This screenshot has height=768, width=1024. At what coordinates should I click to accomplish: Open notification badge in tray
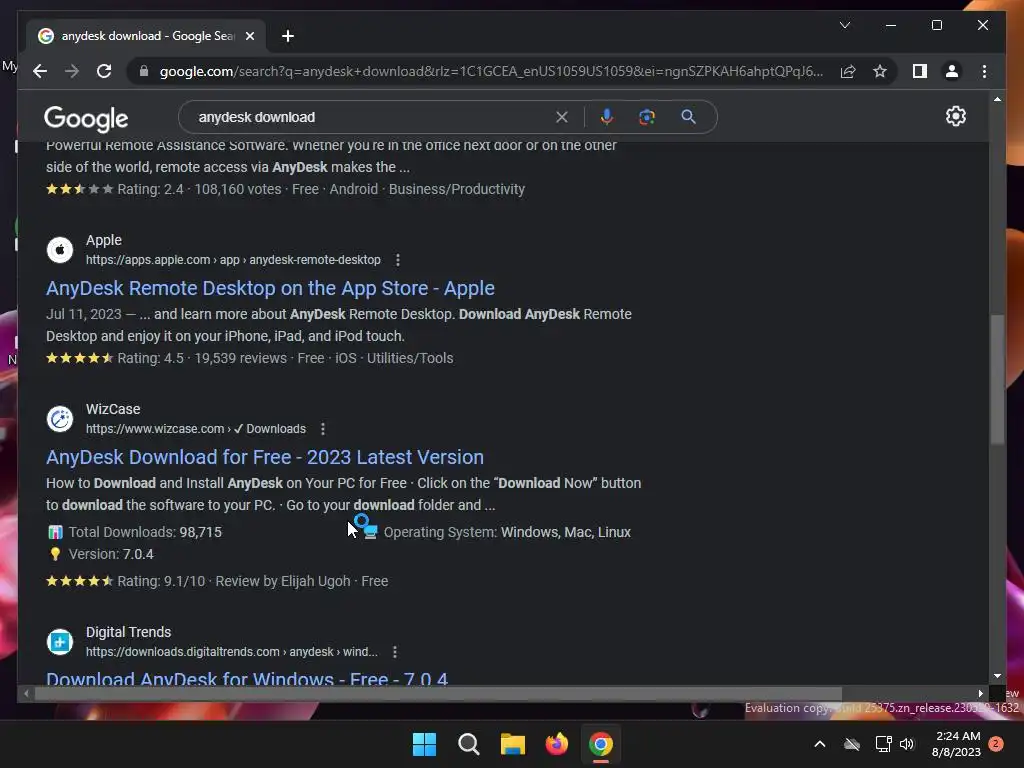pos(996,744)
